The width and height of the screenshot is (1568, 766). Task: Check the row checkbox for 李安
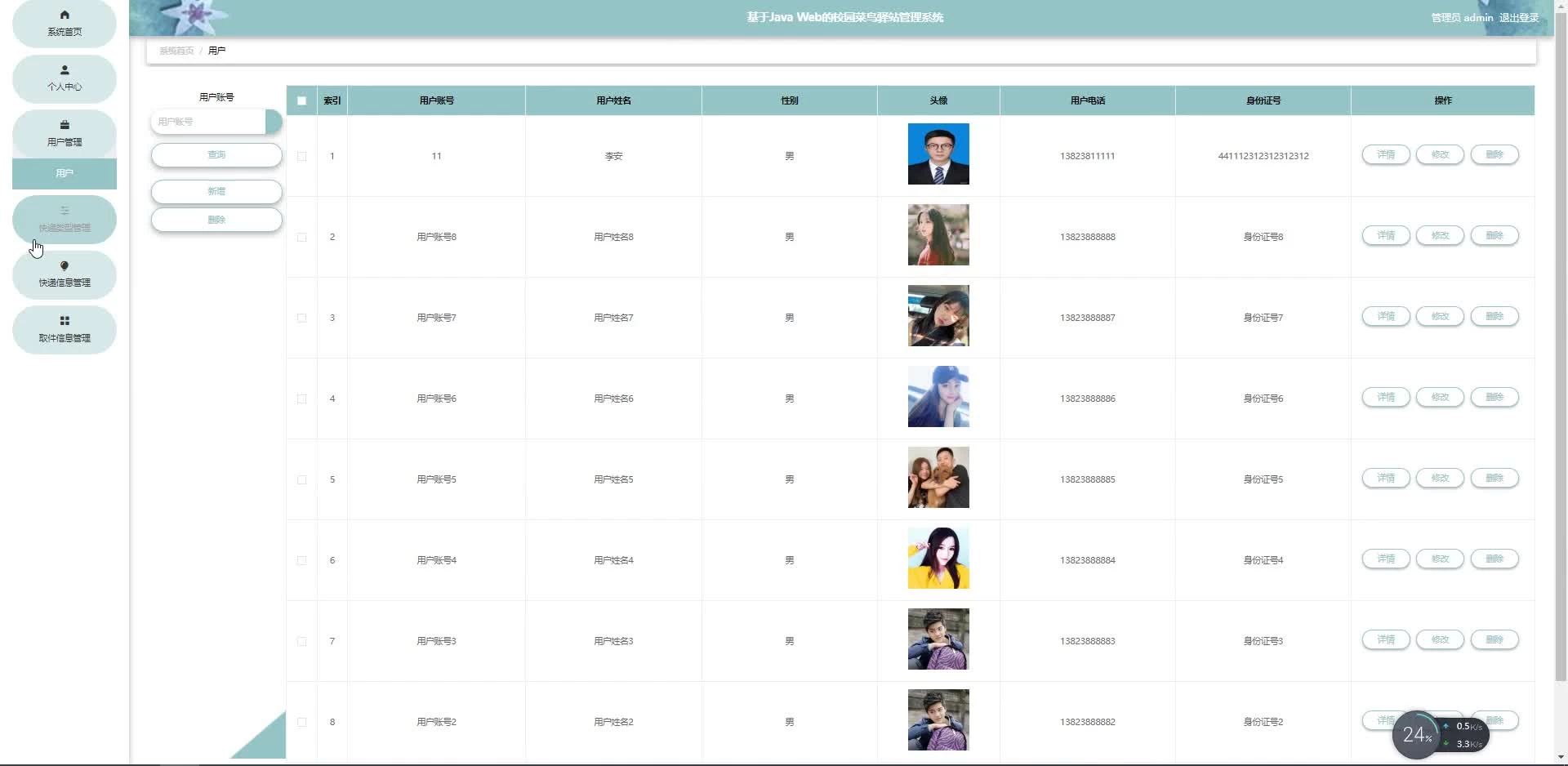[x=302, y=156]
